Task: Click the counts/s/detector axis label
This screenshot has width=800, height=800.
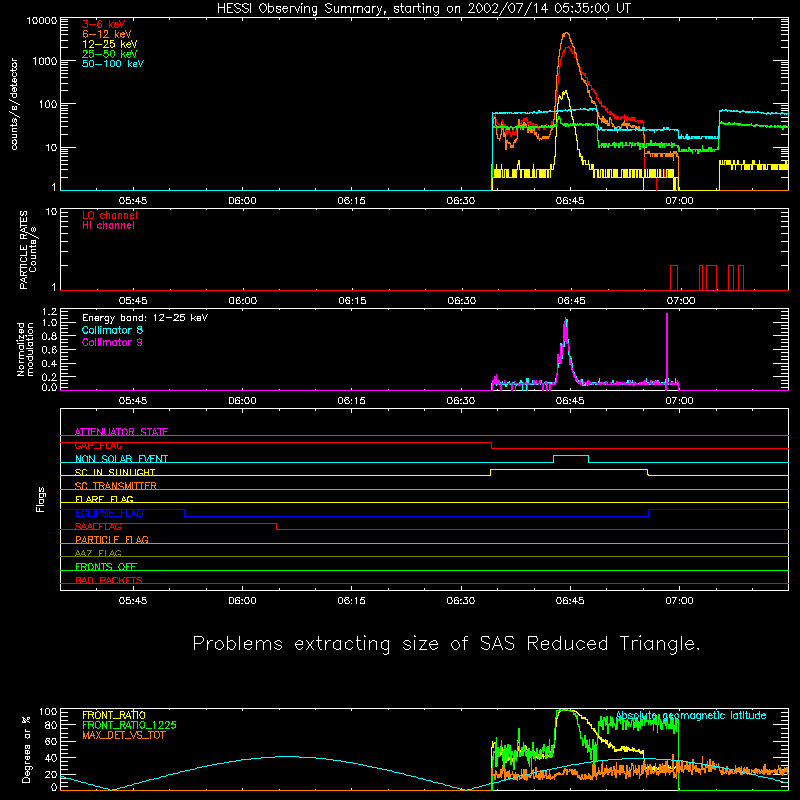Action: click(x=14, y=104)
